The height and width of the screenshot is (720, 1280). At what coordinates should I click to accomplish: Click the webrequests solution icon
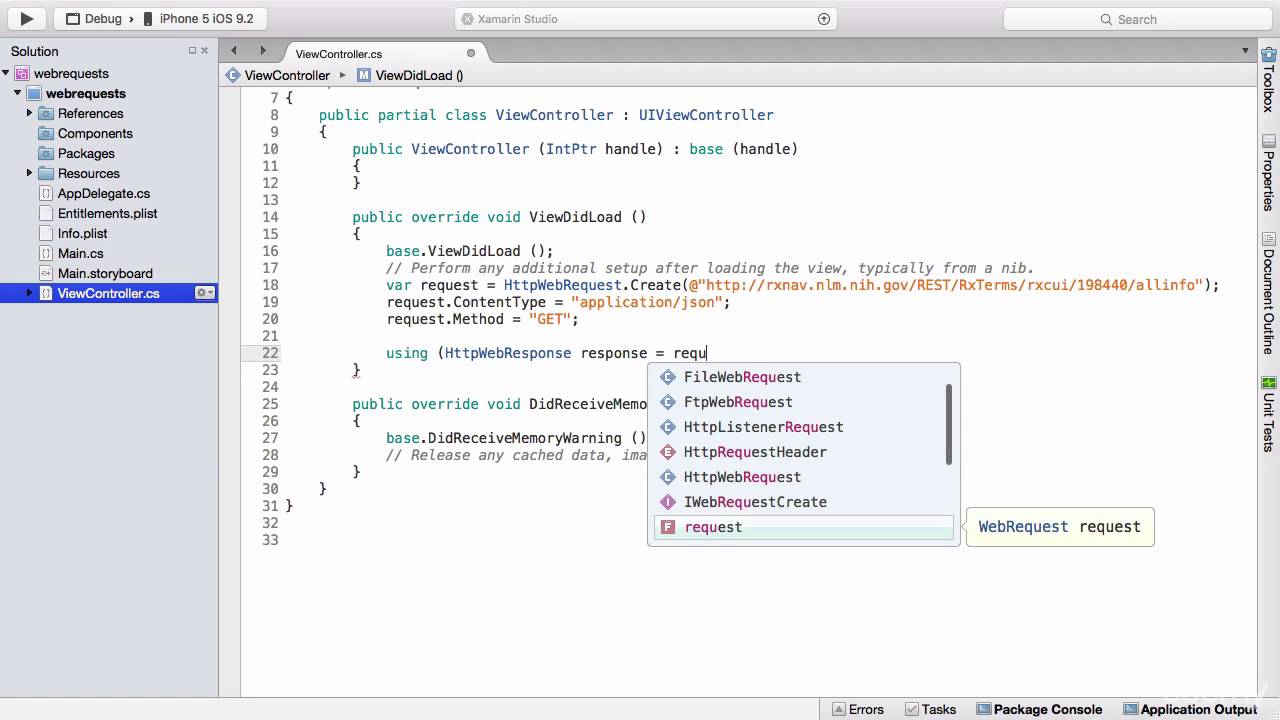coord(22,73)
